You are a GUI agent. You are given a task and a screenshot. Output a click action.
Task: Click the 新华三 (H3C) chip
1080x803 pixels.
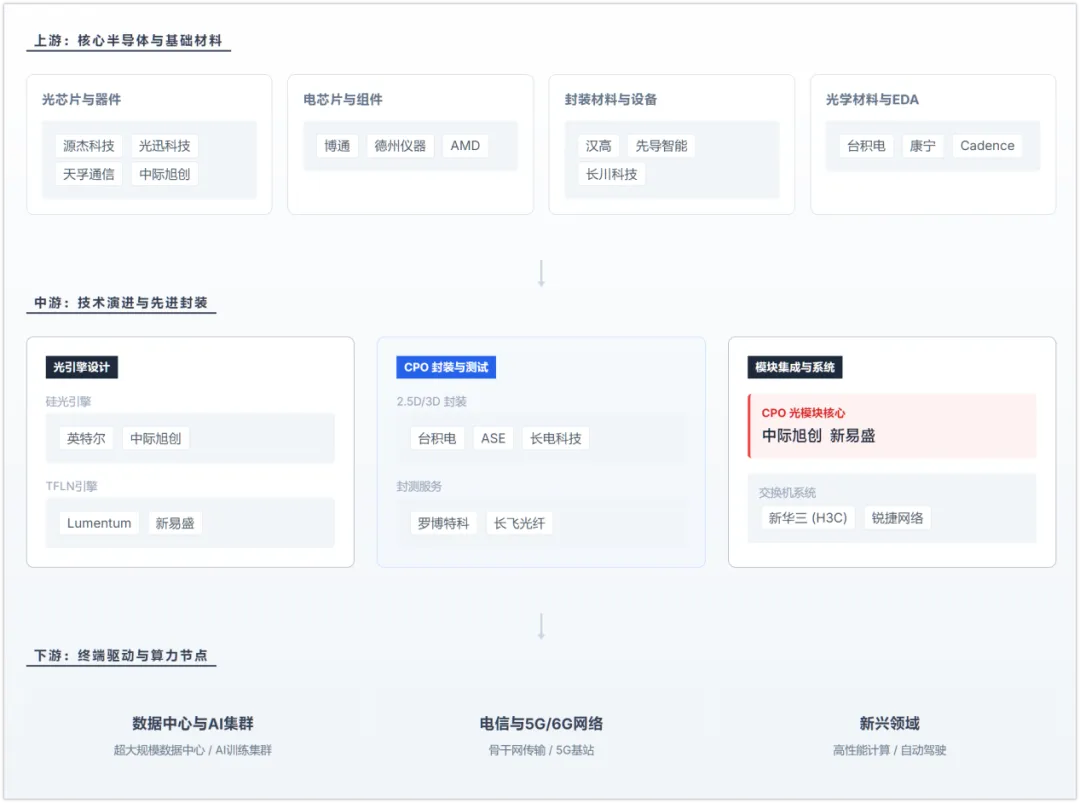pyautogui.click(x=808, y=518)
